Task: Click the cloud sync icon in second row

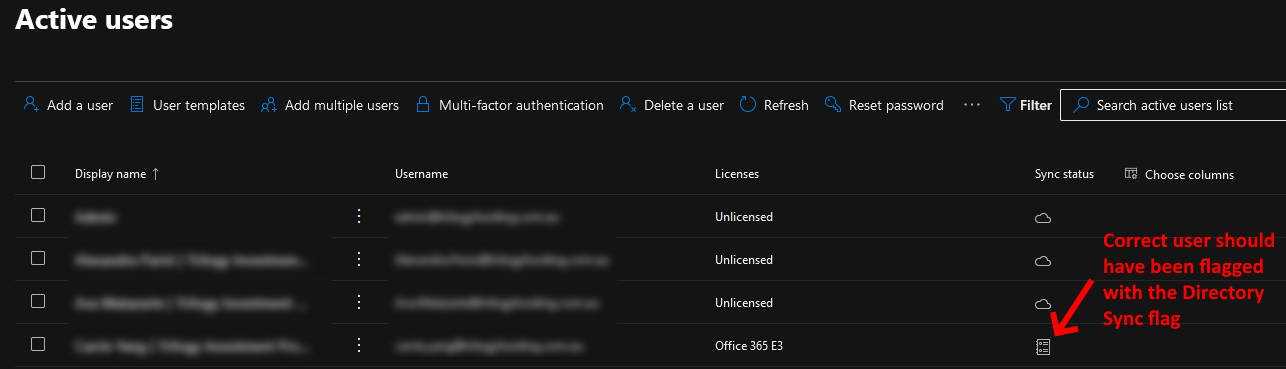Action: [1043, 261]
